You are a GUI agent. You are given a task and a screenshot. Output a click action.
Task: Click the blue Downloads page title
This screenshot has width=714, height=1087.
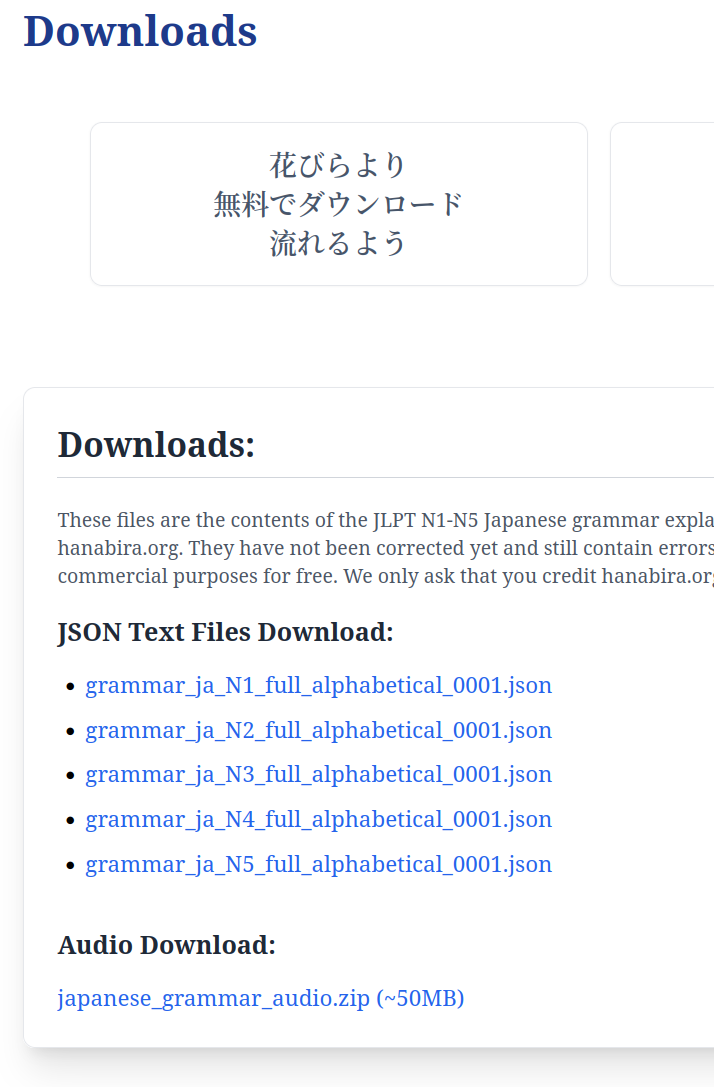tap(140, 31)
